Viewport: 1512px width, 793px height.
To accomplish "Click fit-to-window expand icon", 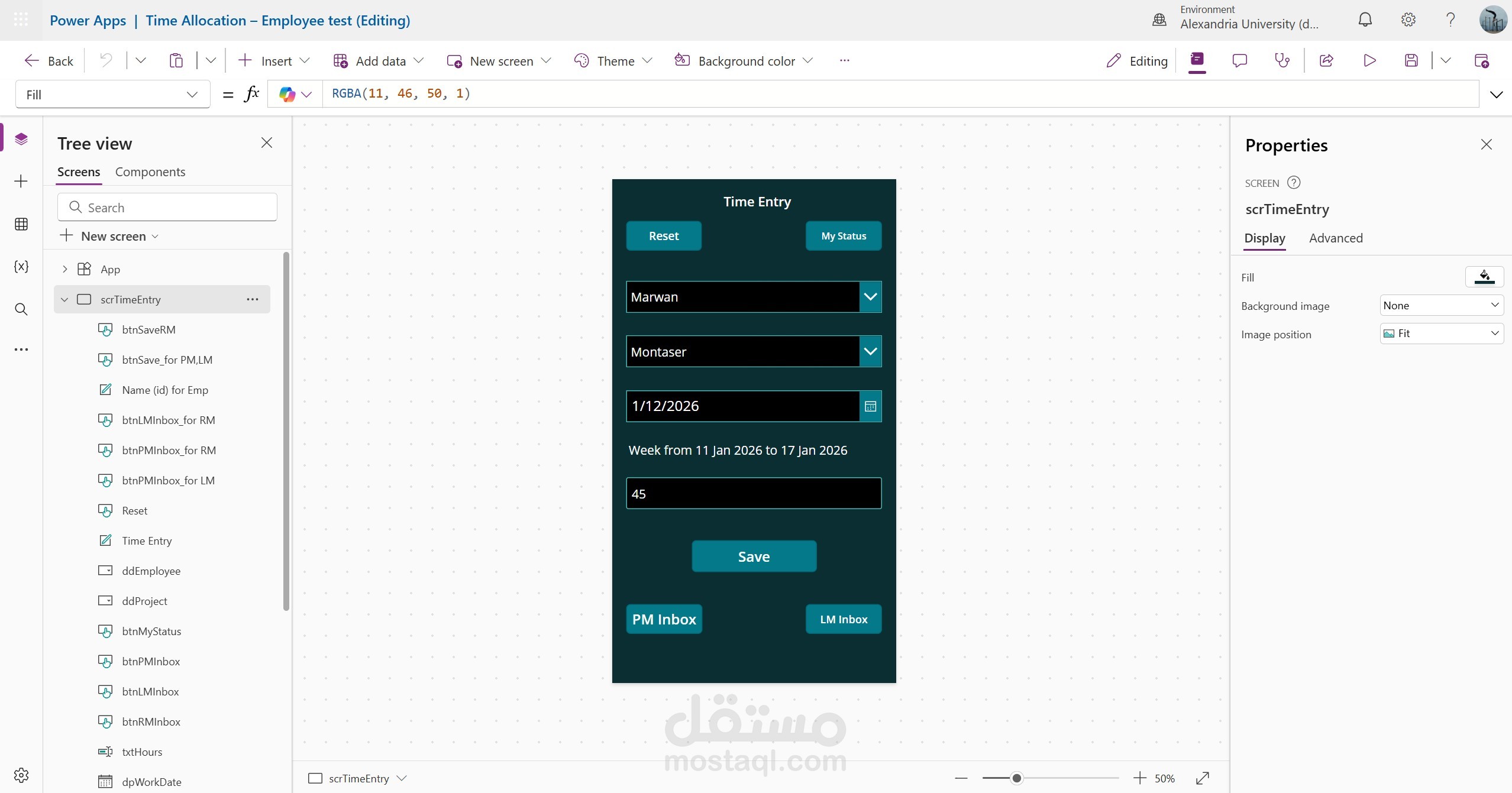I will pos(1202,778).
